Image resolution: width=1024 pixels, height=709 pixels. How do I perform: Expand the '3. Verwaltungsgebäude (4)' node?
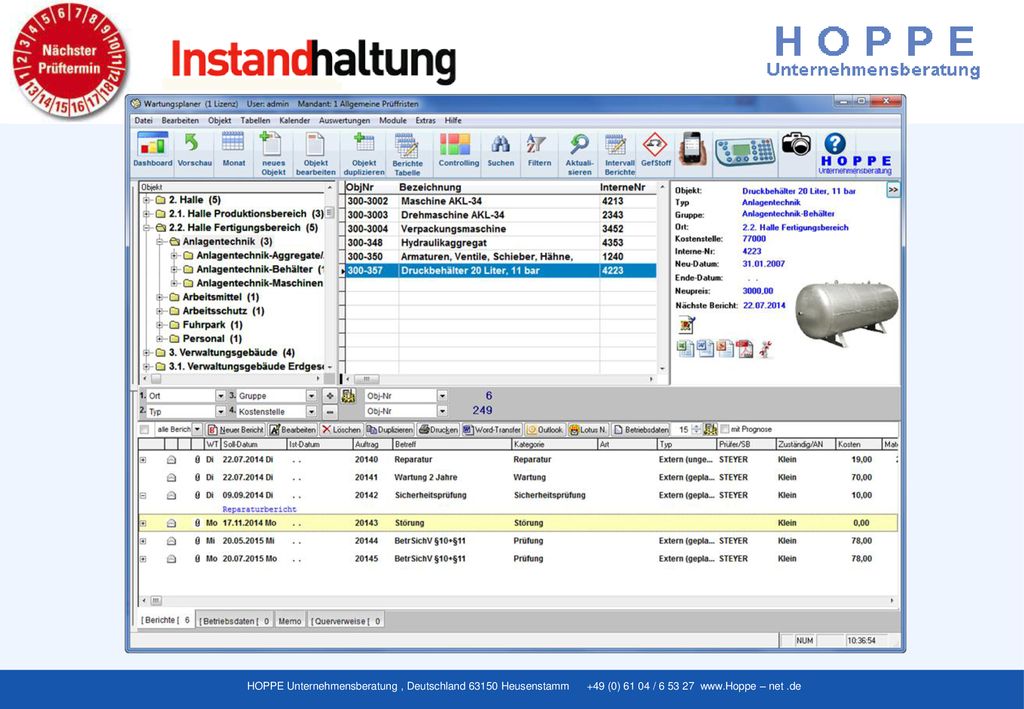click(147, 353)
